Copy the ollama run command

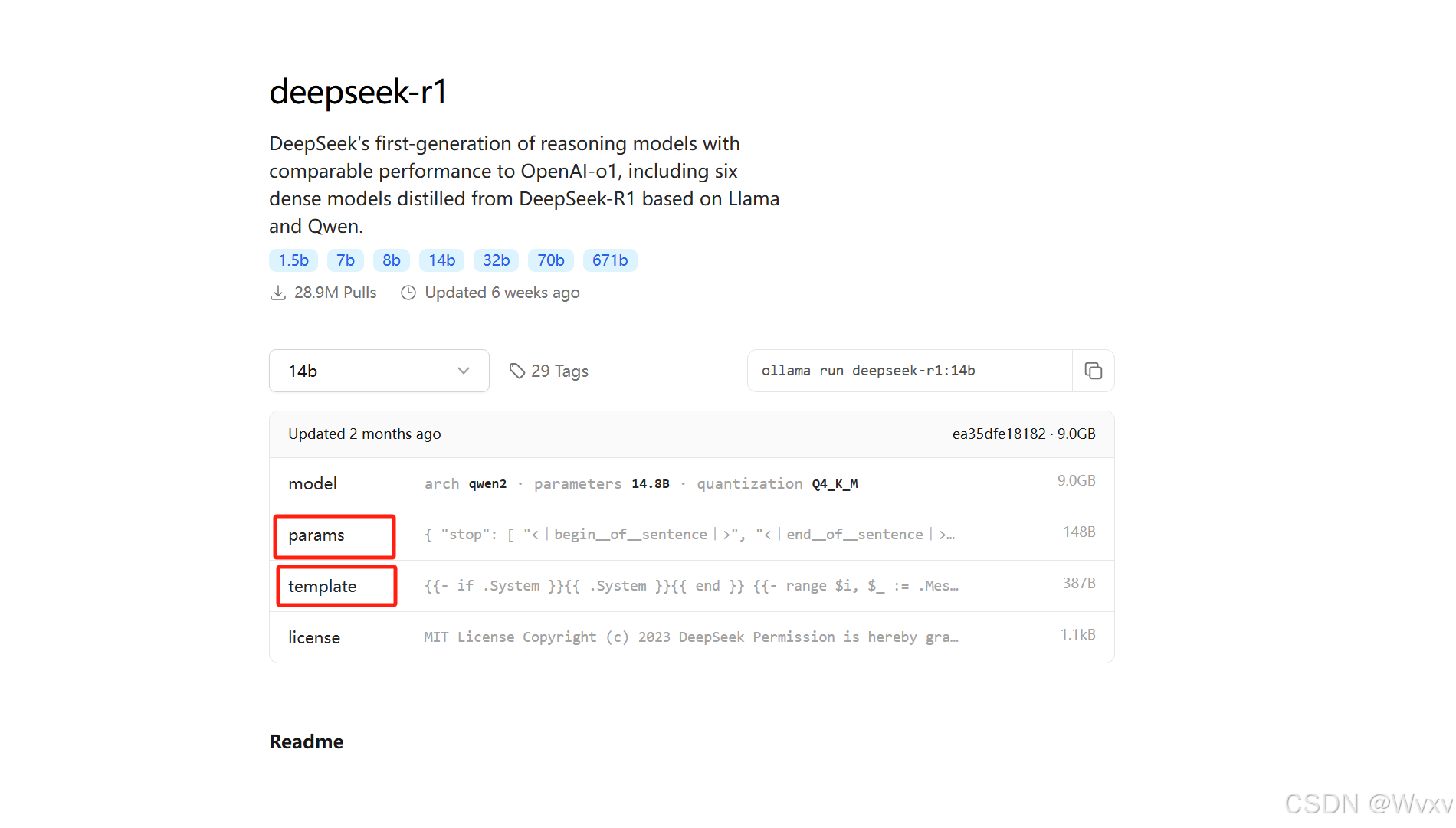[x=1094, y=371]
